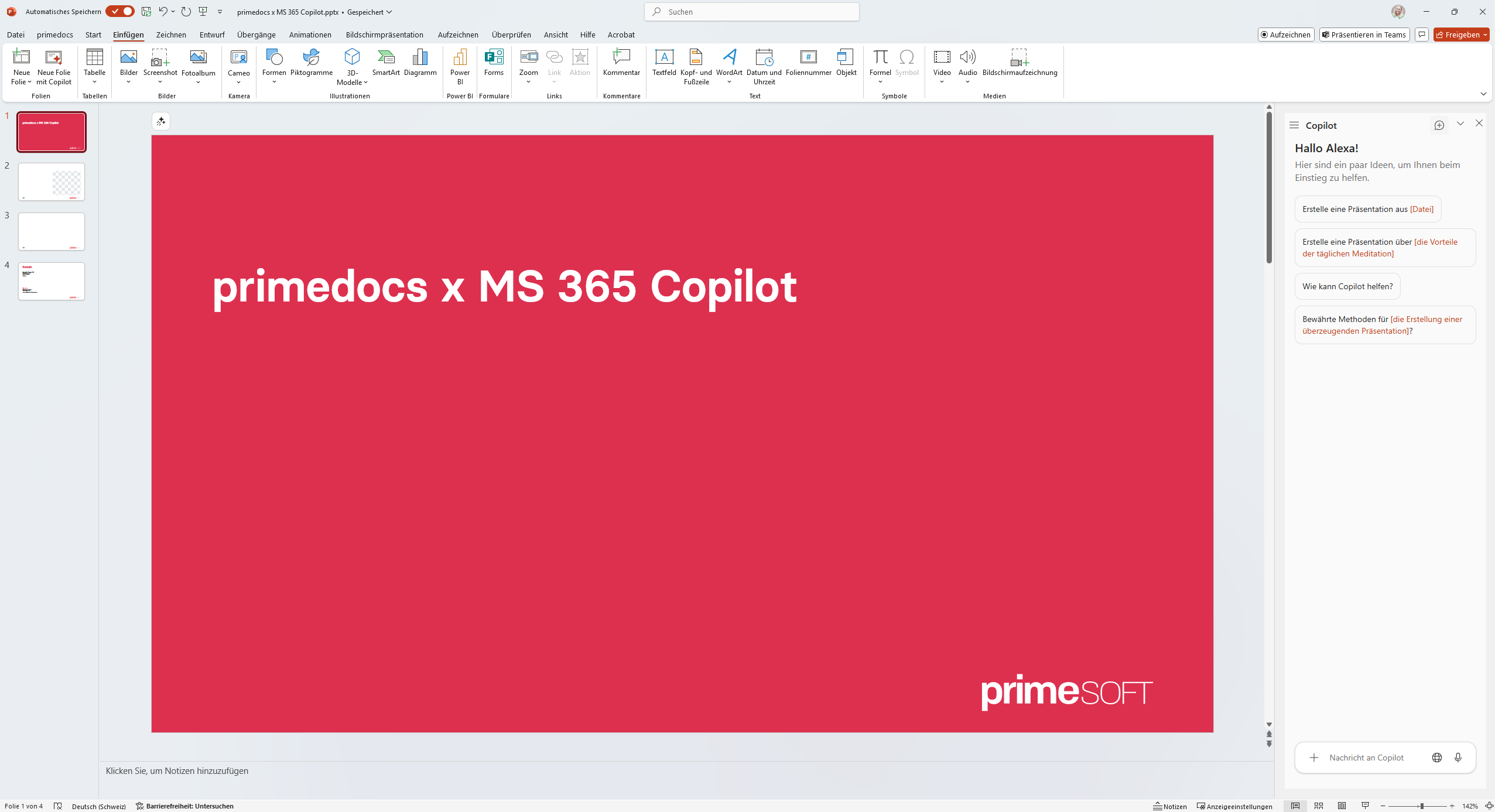Image resolution: width=1495 pixels, height=812 pixels.
Task: Toggle web content access in Copilot
Action: (x=1437, y=757)
